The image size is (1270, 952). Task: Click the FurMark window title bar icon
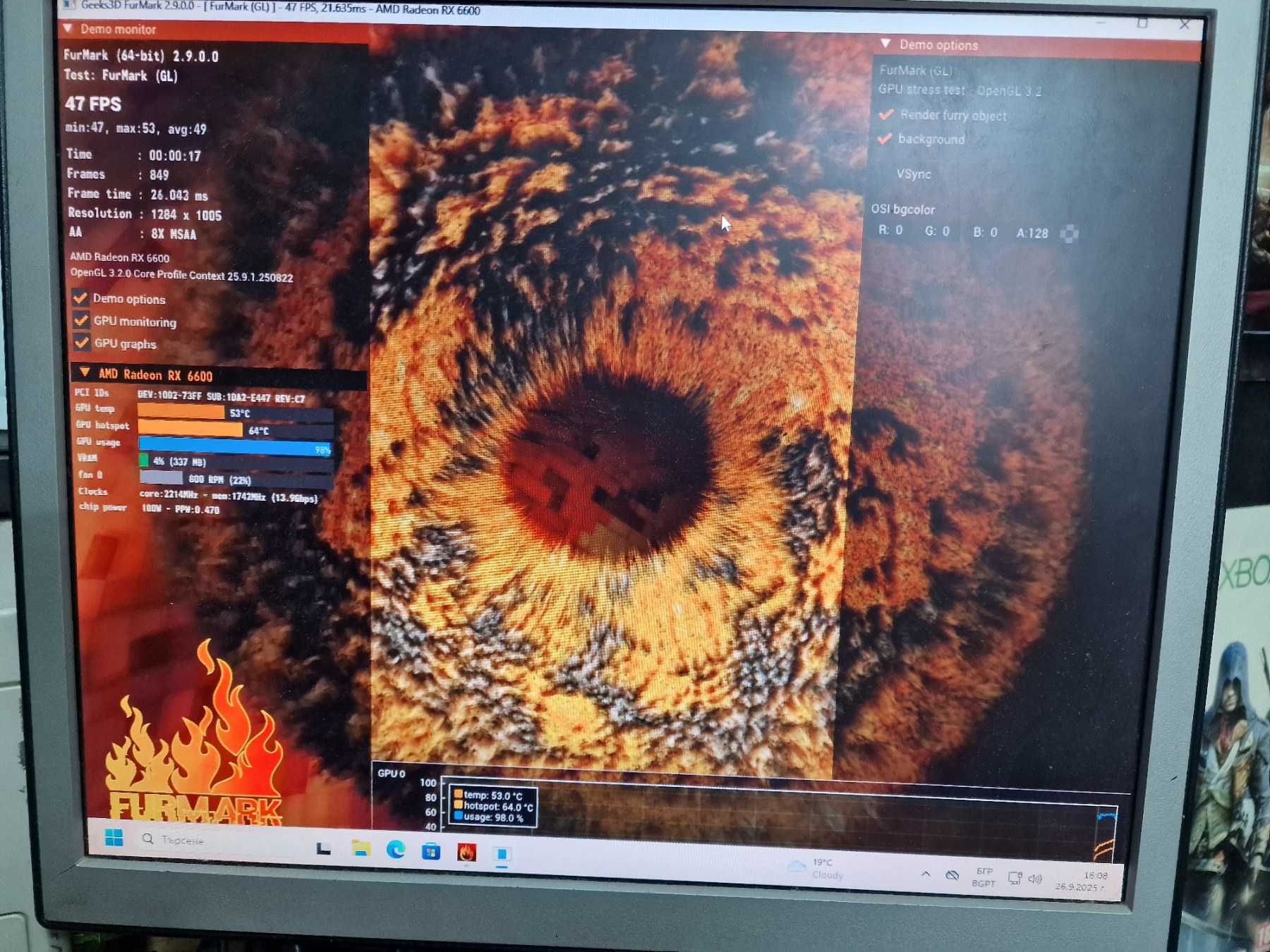pyautogui.click(x=68, y=4)
